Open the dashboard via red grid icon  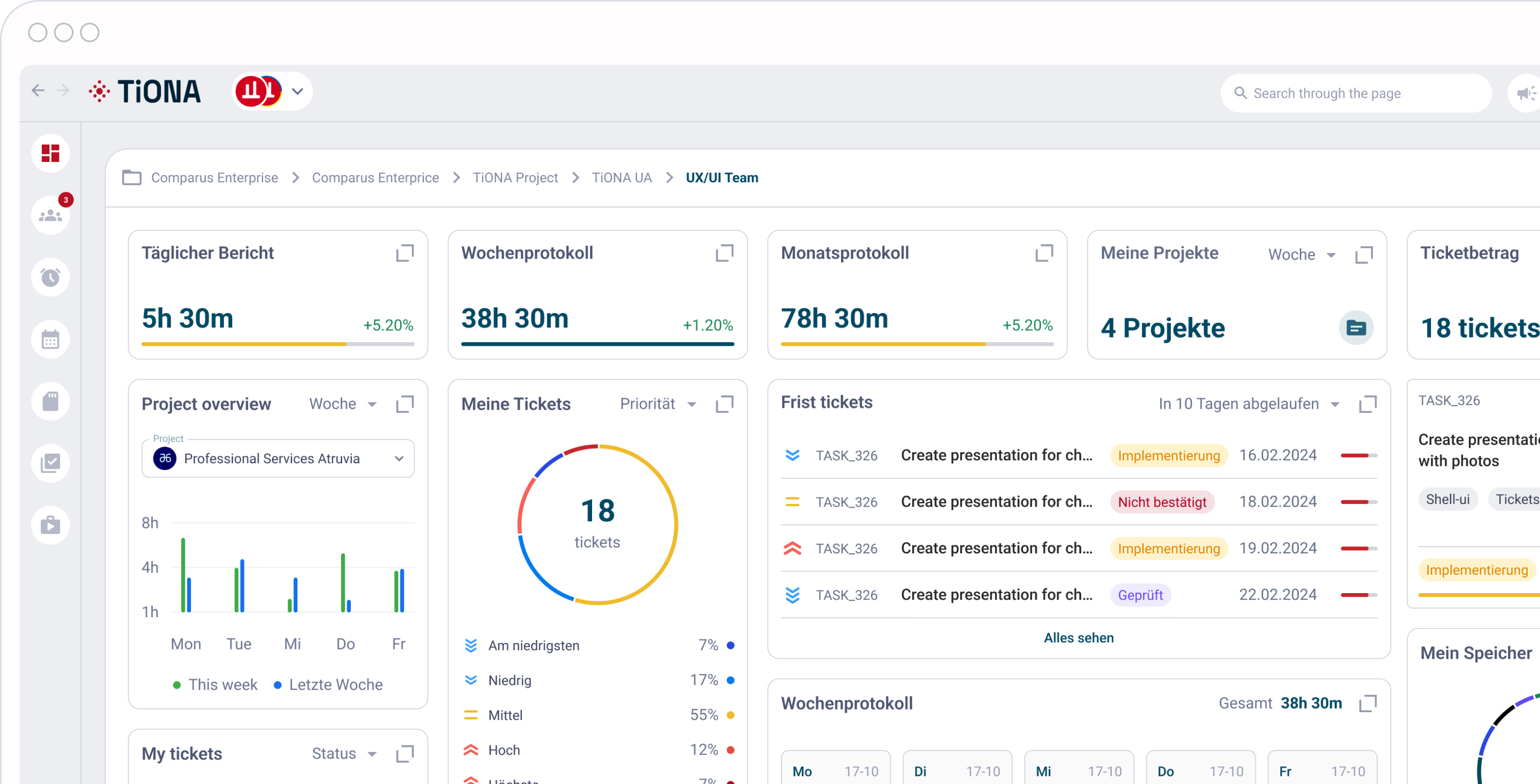51,153
